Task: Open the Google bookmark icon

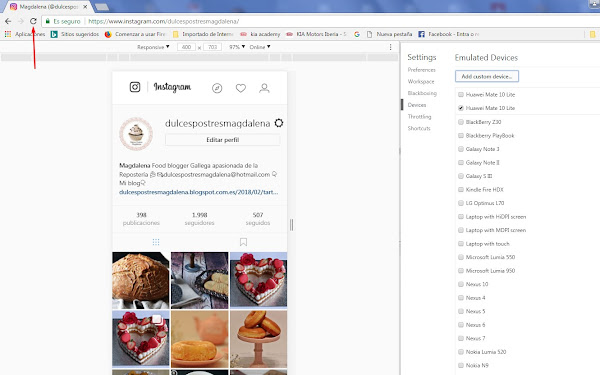Action: pyautogui.click(x=357, y=34)
